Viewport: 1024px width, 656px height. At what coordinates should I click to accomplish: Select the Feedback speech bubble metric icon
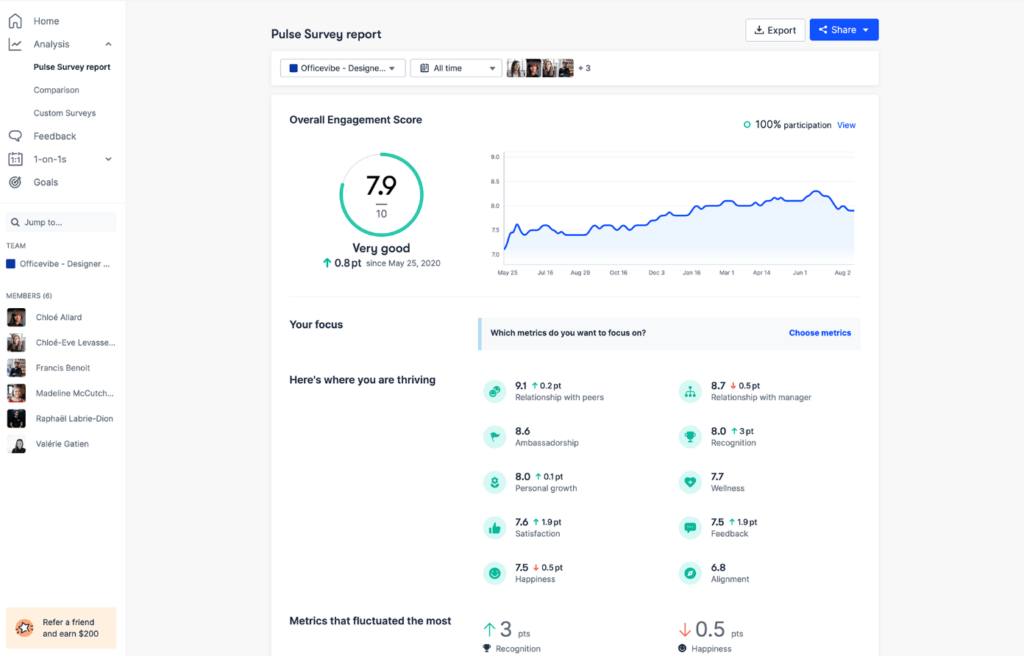point(690,528)
